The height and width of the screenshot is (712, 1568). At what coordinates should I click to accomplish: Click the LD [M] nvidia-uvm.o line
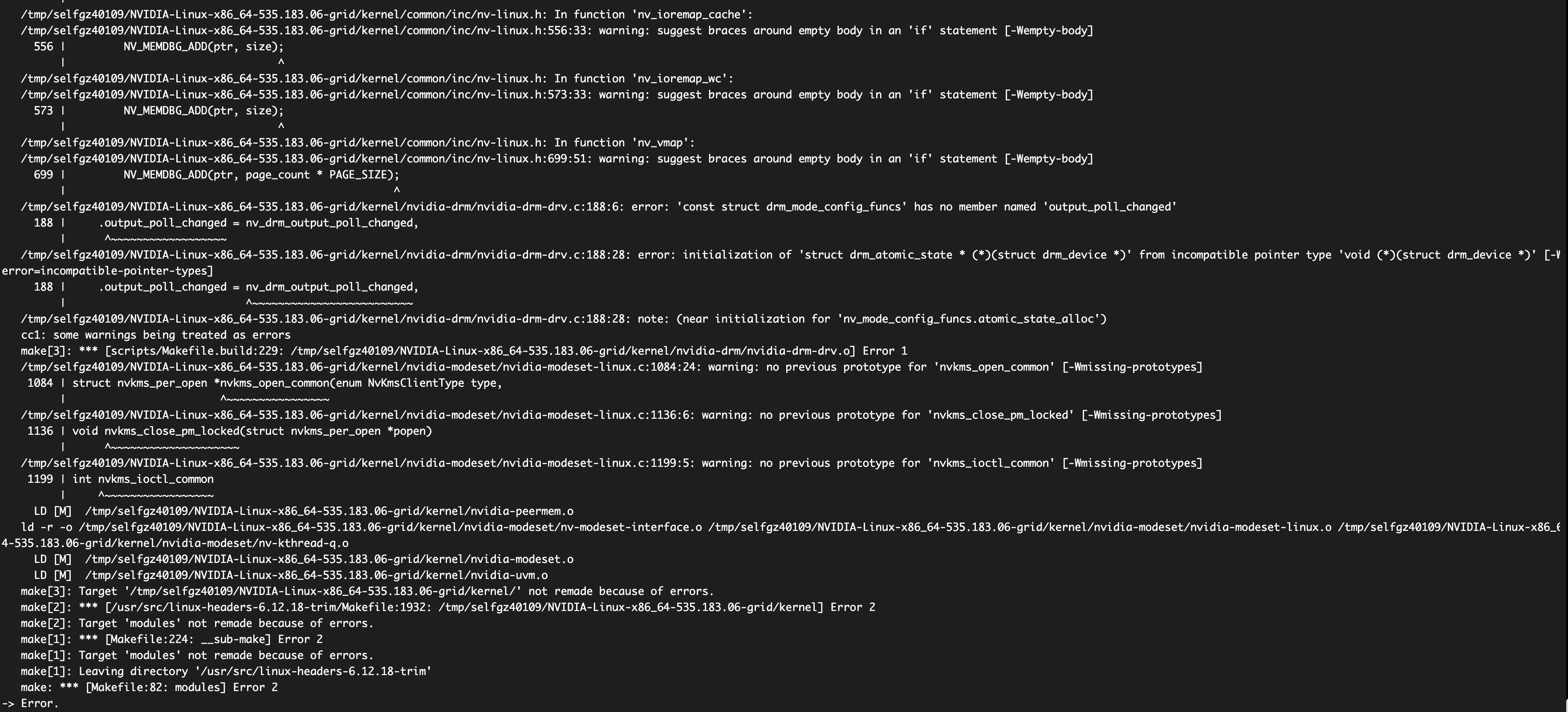pos(291,575)
